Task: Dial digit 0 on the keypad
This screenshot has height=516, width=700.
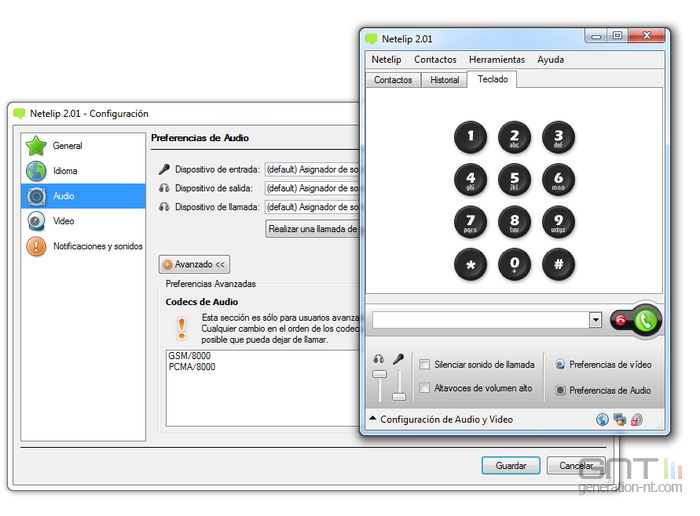Action: [514, 264]
